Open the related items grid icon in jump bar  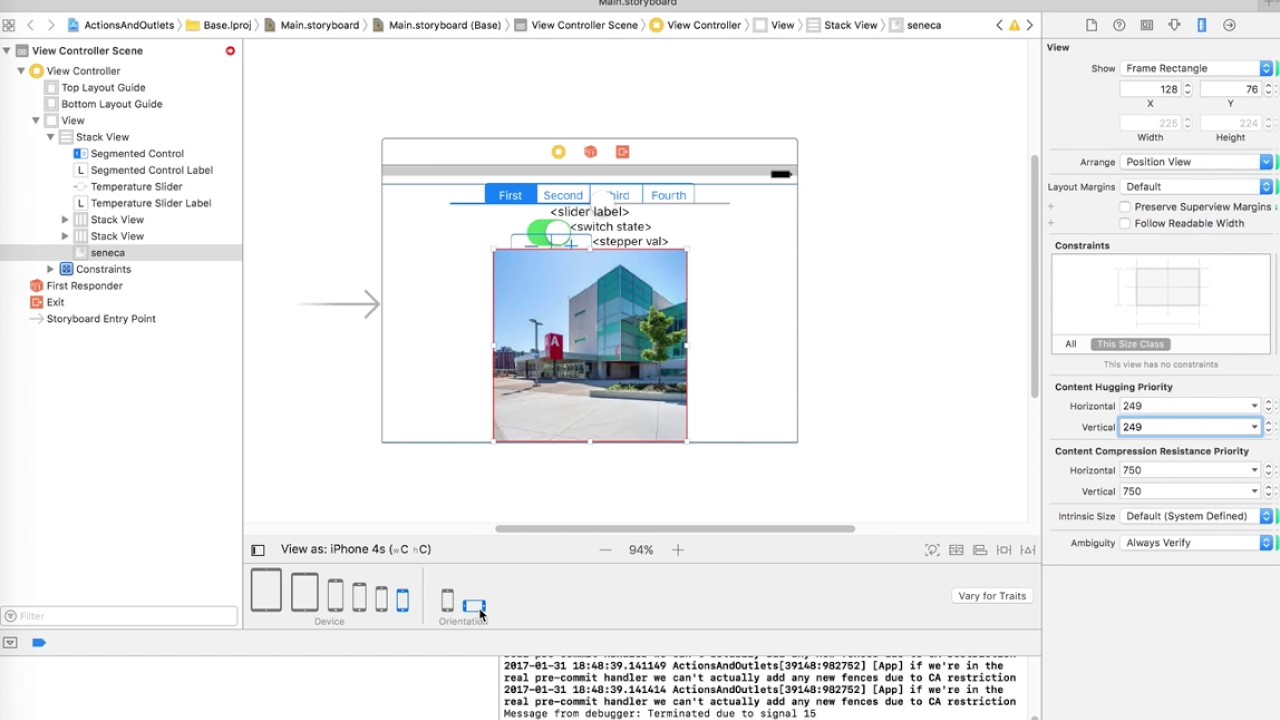coord(8,25)
